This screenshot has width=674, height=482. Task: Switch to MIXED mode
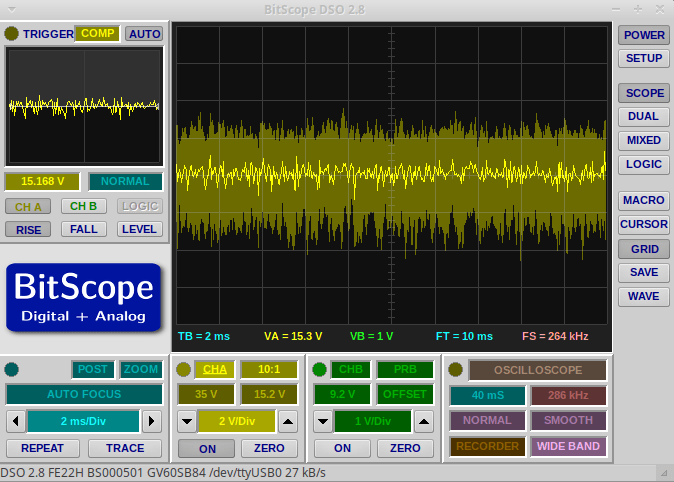click(x=644, y=140)
